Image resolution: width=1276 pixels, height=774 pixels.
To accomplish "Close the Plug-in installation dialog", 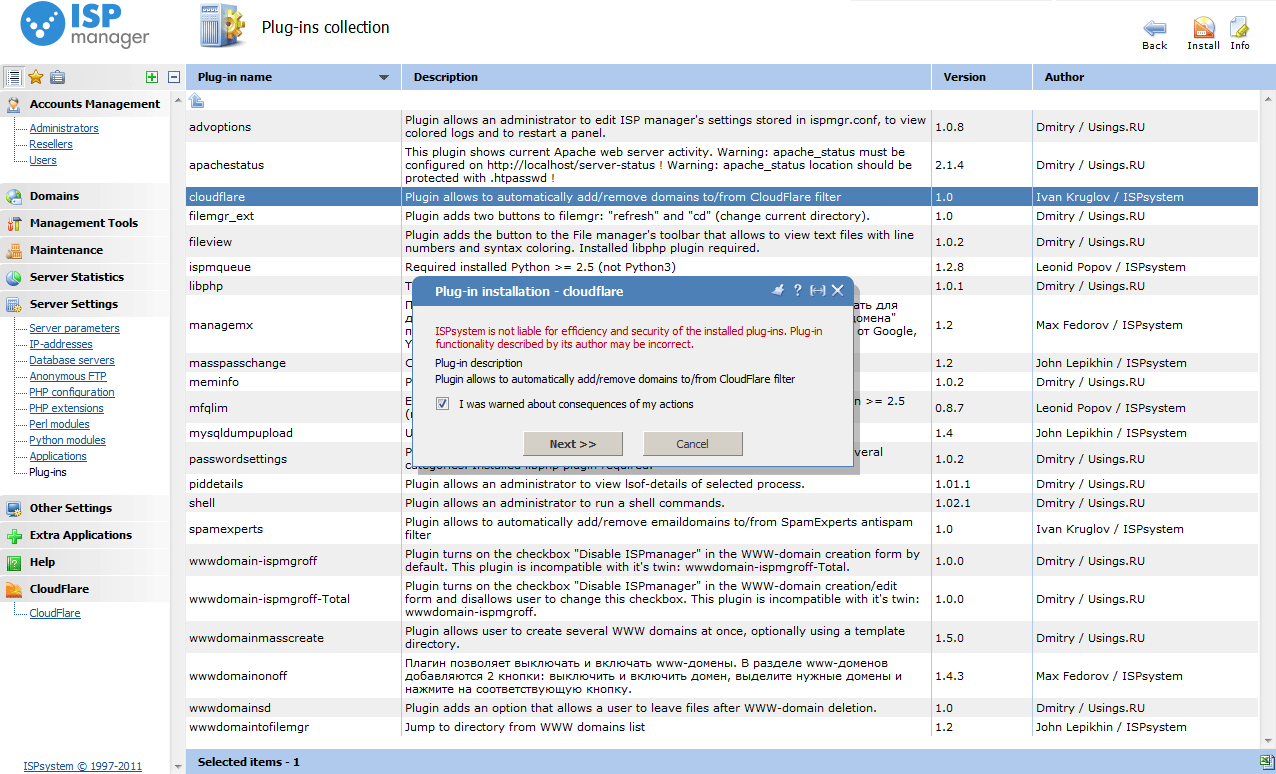I will (838, 290).
